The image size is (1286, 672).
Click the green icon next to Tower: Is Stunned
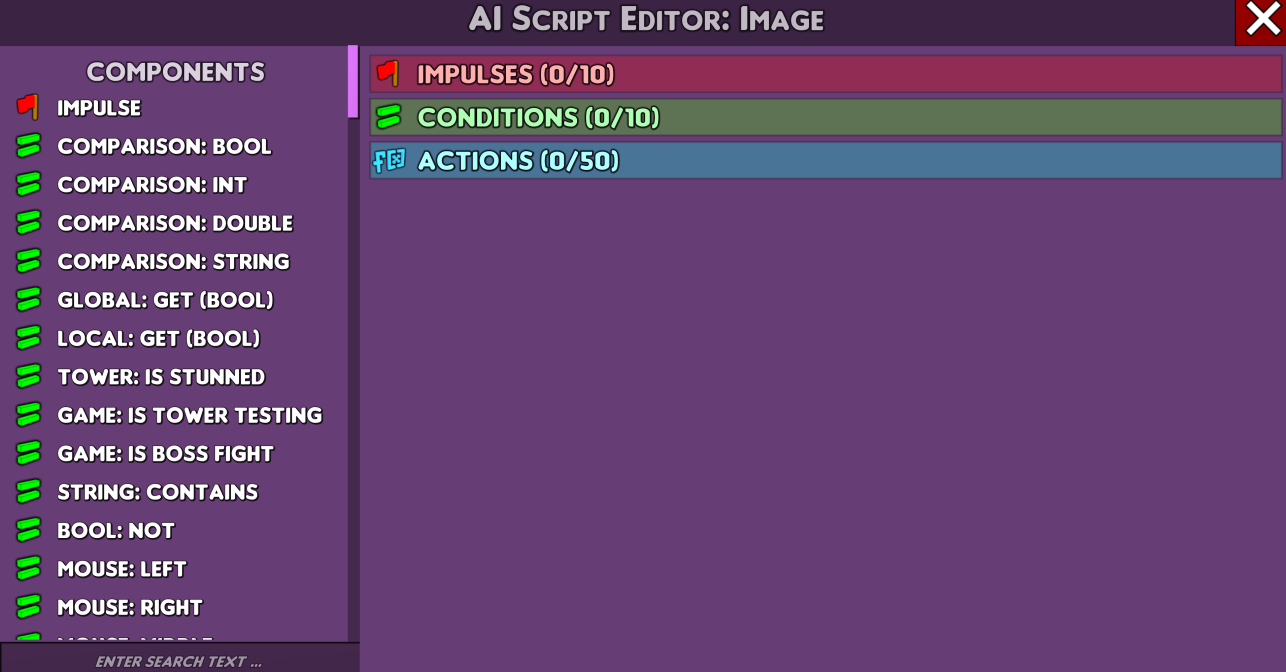click(x=28, y=377)
